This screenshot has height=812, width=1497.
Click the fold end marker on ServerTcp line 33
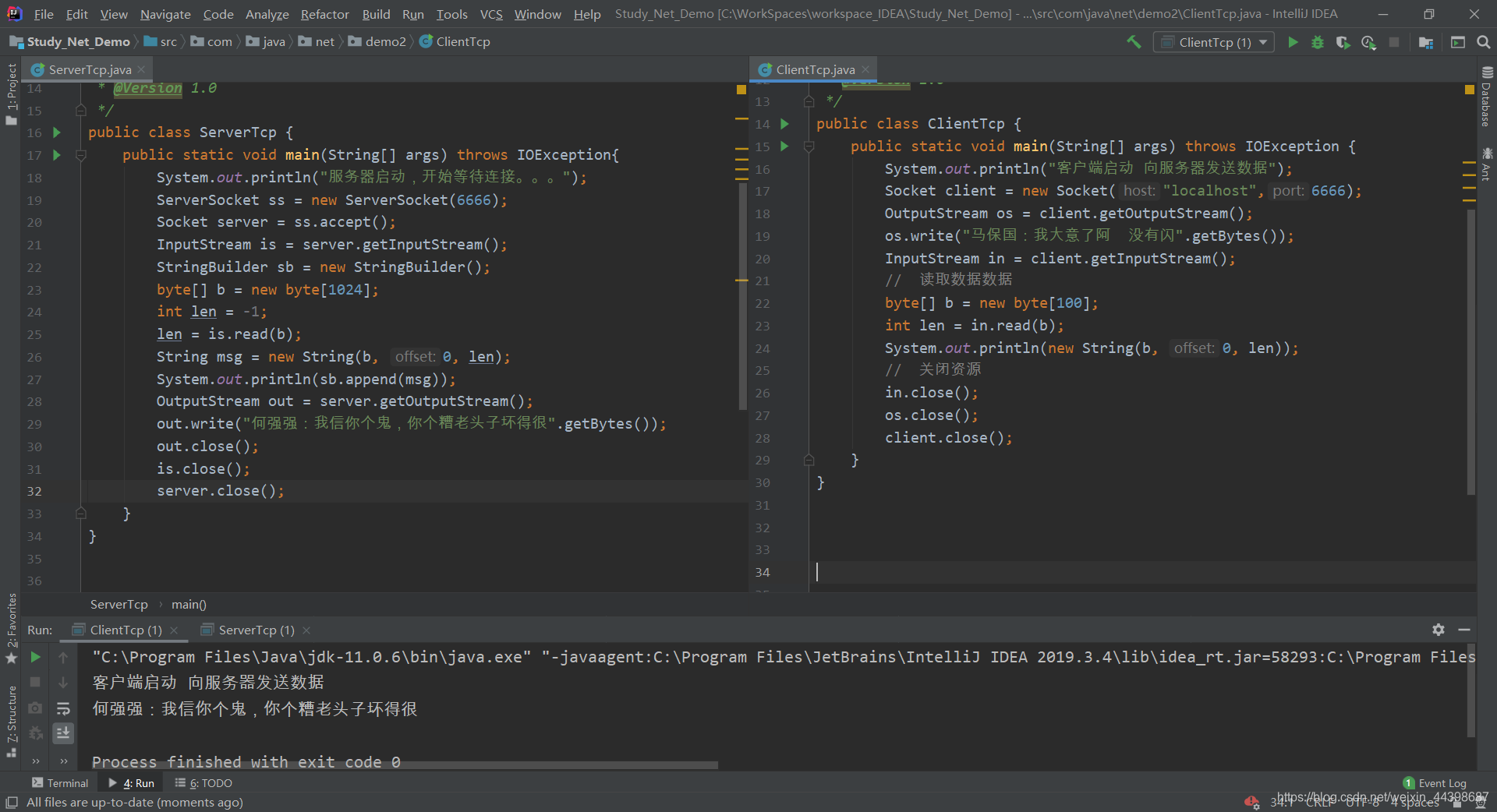(x=80, y=514)
